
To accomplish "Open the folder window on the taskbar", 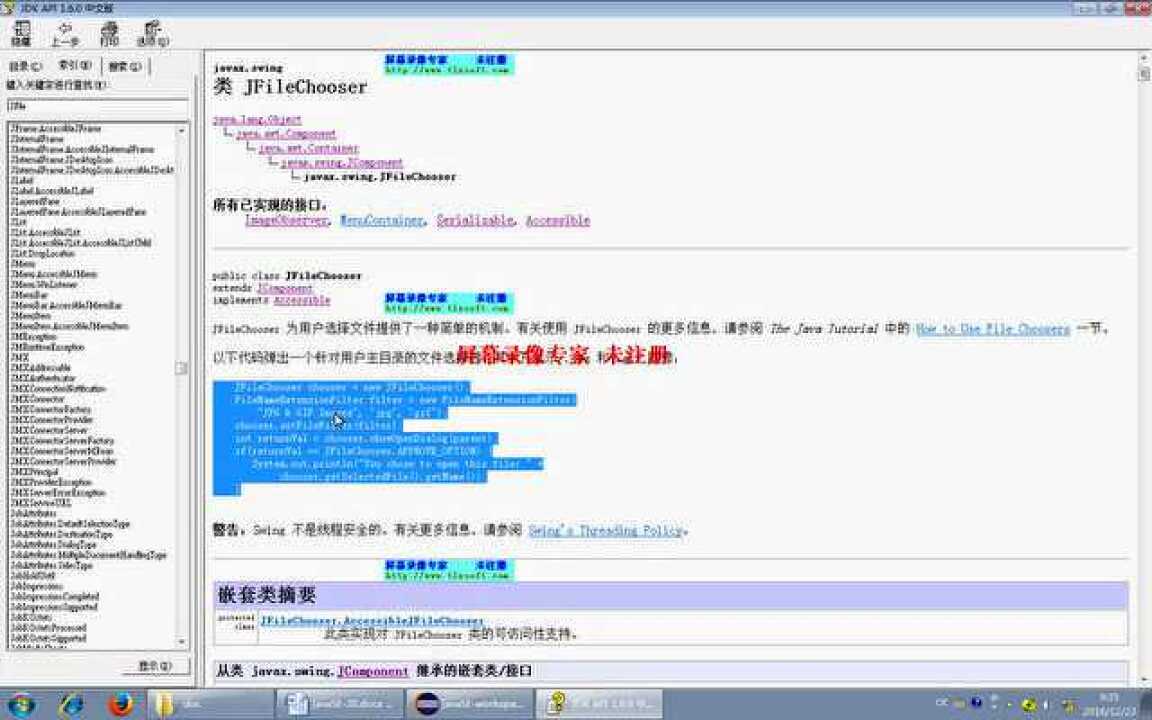I will pyautogui.click(x=211, y=704).
